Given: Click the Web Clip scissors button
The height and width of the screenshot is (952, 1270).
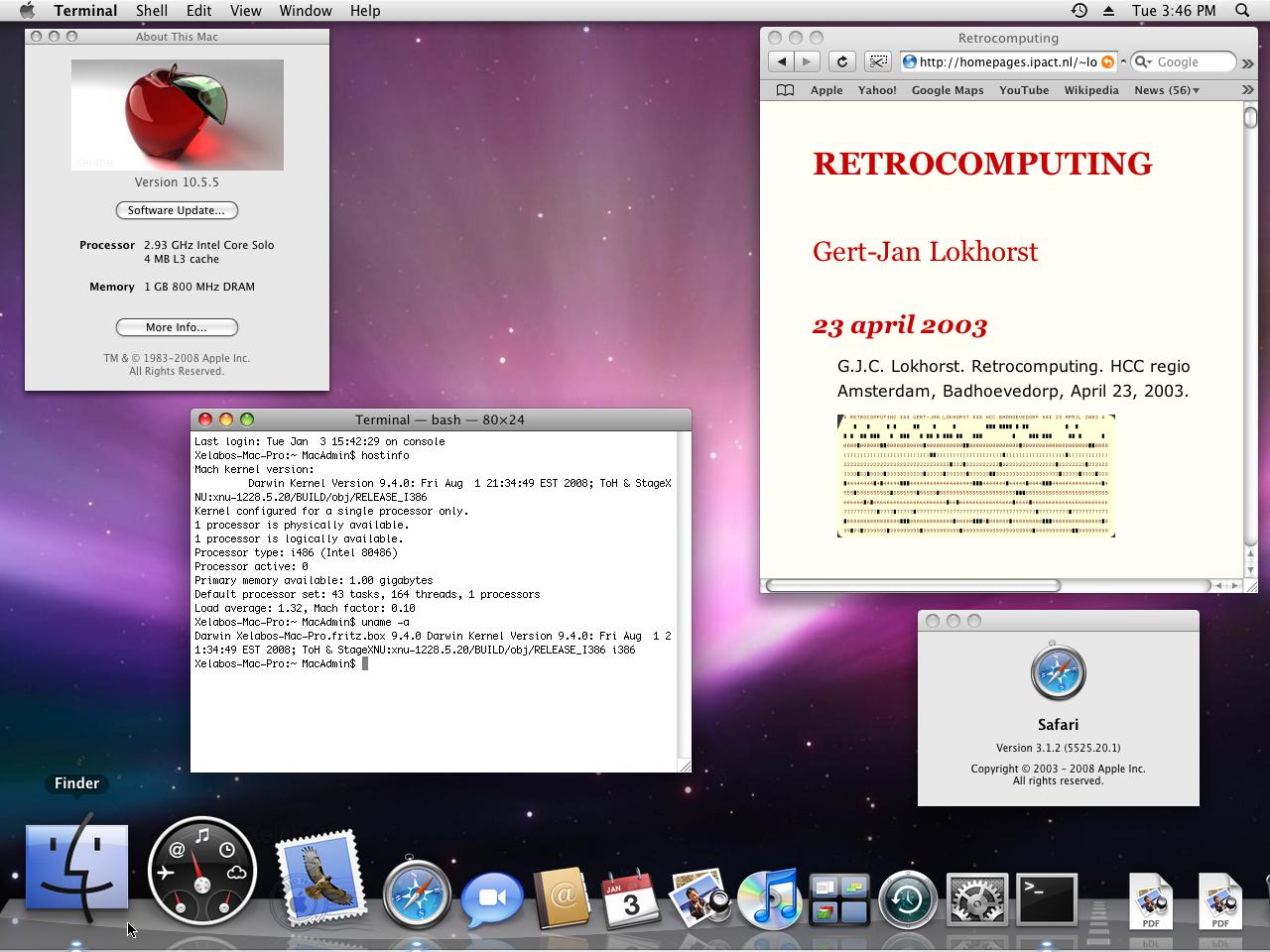Looking at the screenshot, I should pyautogui.click(x=878, y=61).
